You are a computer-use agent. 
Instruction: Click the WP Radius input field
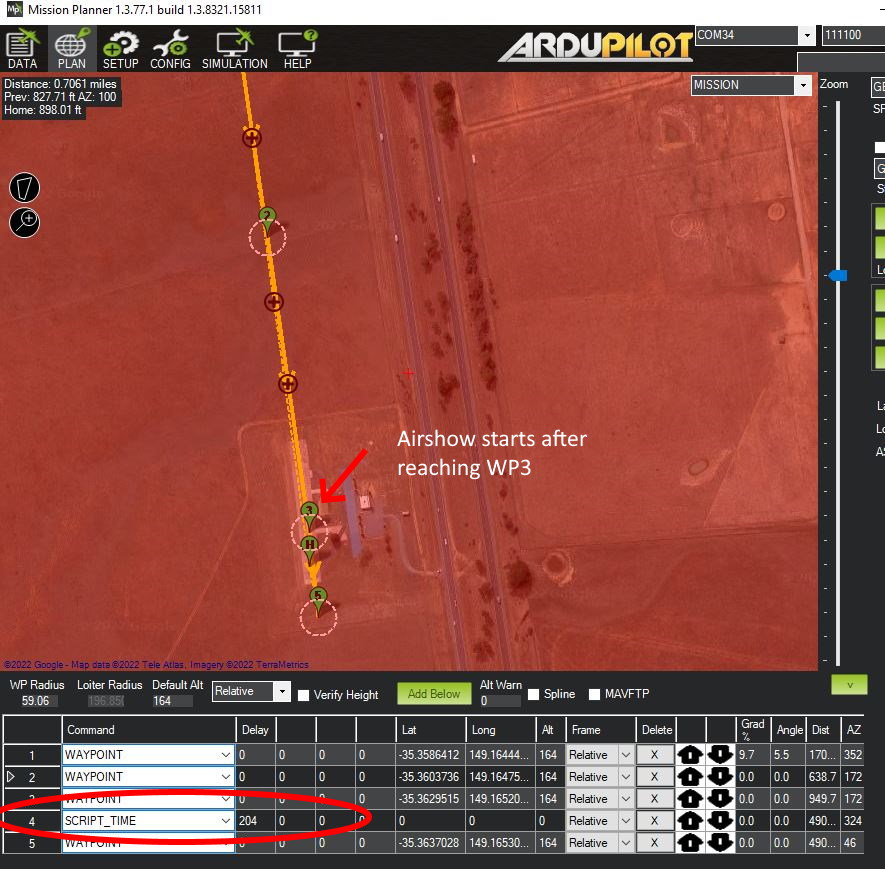(36, 701)
